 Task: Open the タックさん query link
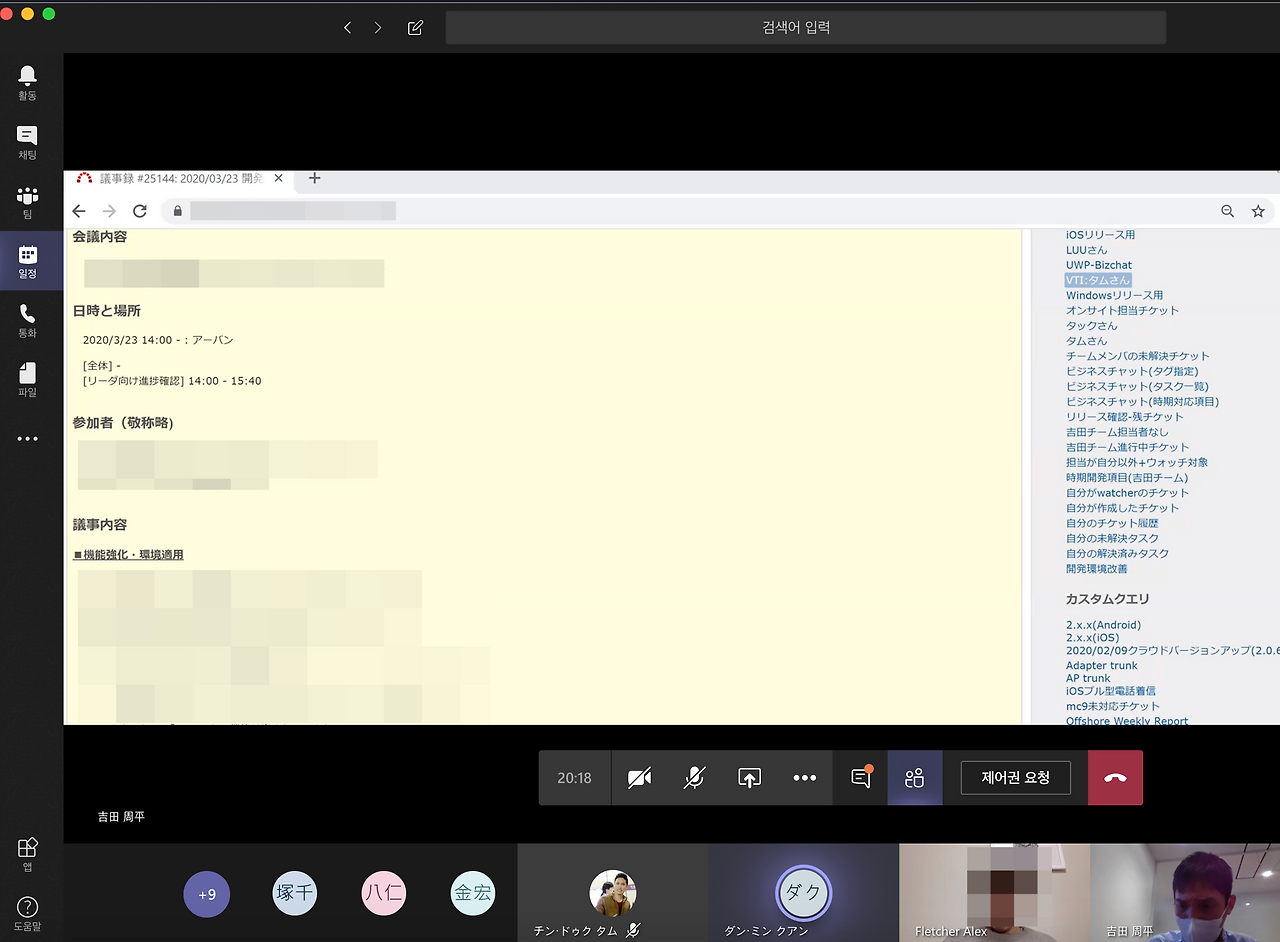point(1091,326)
